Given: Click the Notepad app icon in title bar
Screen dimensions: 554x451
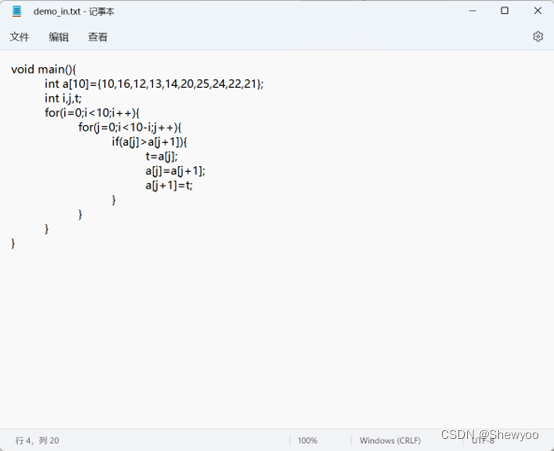Looking at the screenshot, I should point(17,11).
